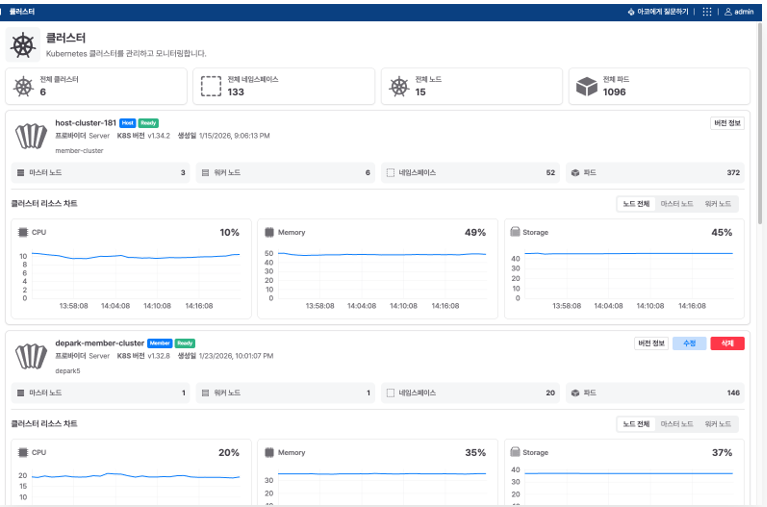Open the apps grid icon in top bar

(707, 12)
